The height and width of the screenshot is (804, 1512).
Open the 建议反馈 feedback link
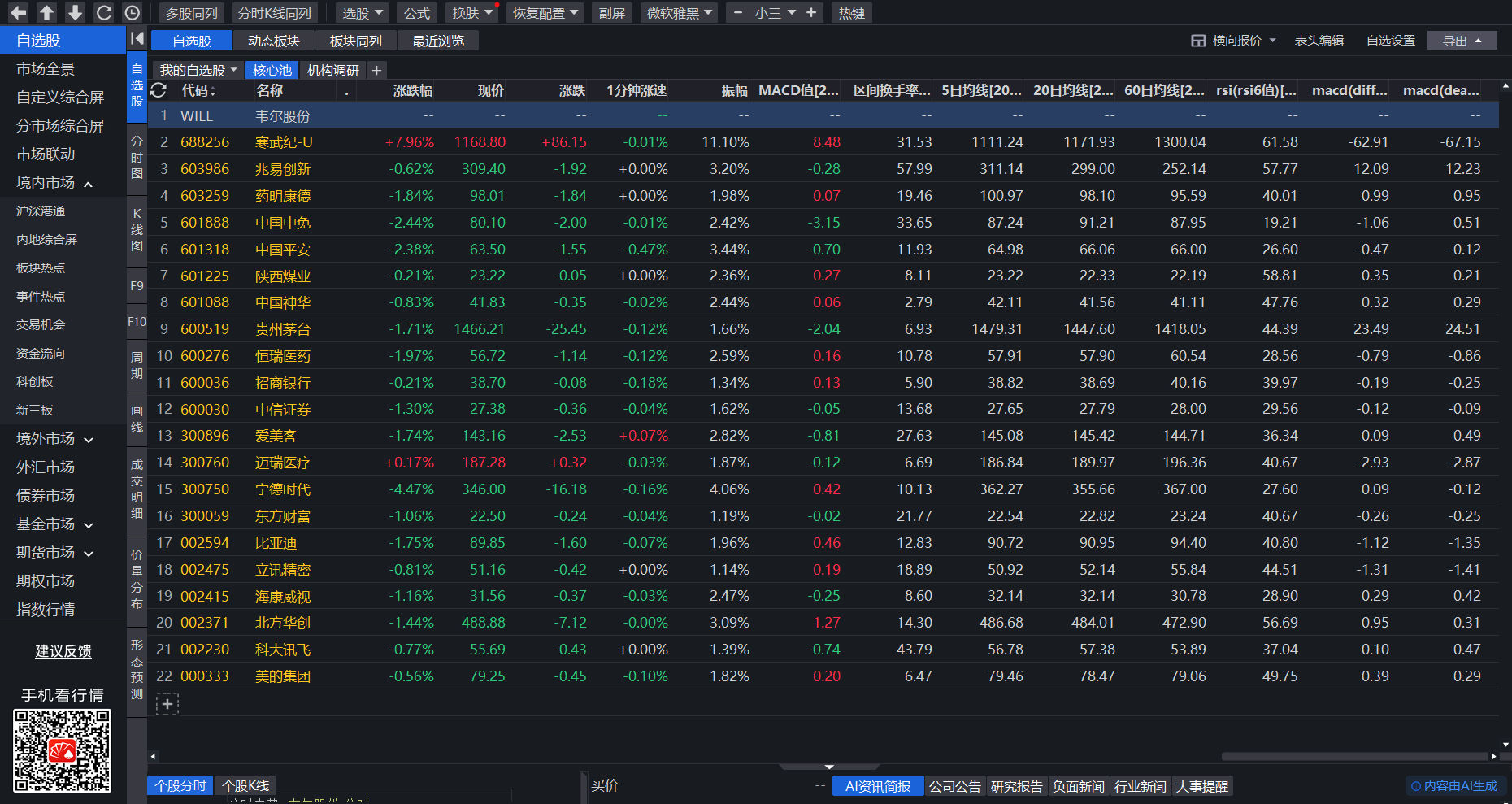click(63, 651)
